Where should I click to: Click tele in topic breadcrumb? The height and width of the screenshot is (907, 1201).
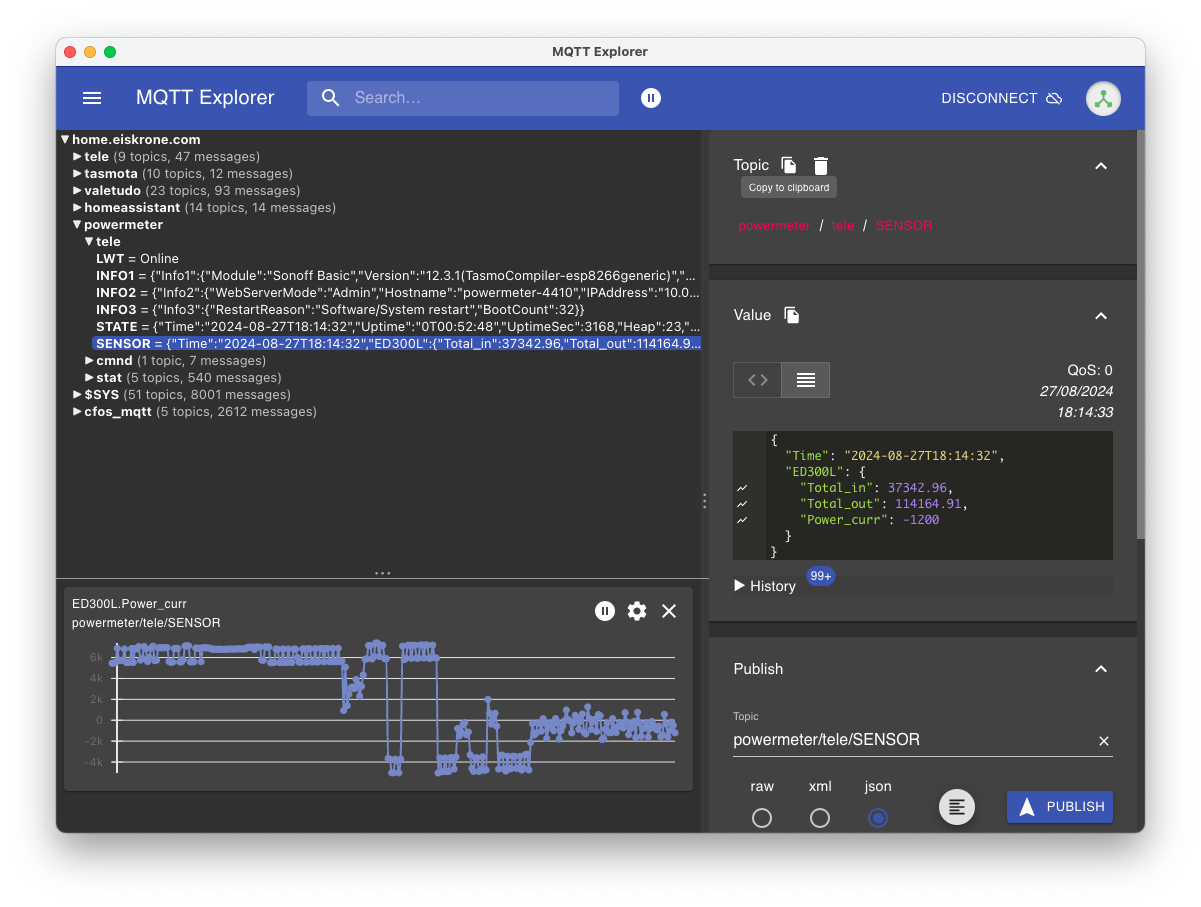click(x=843, y=226)
